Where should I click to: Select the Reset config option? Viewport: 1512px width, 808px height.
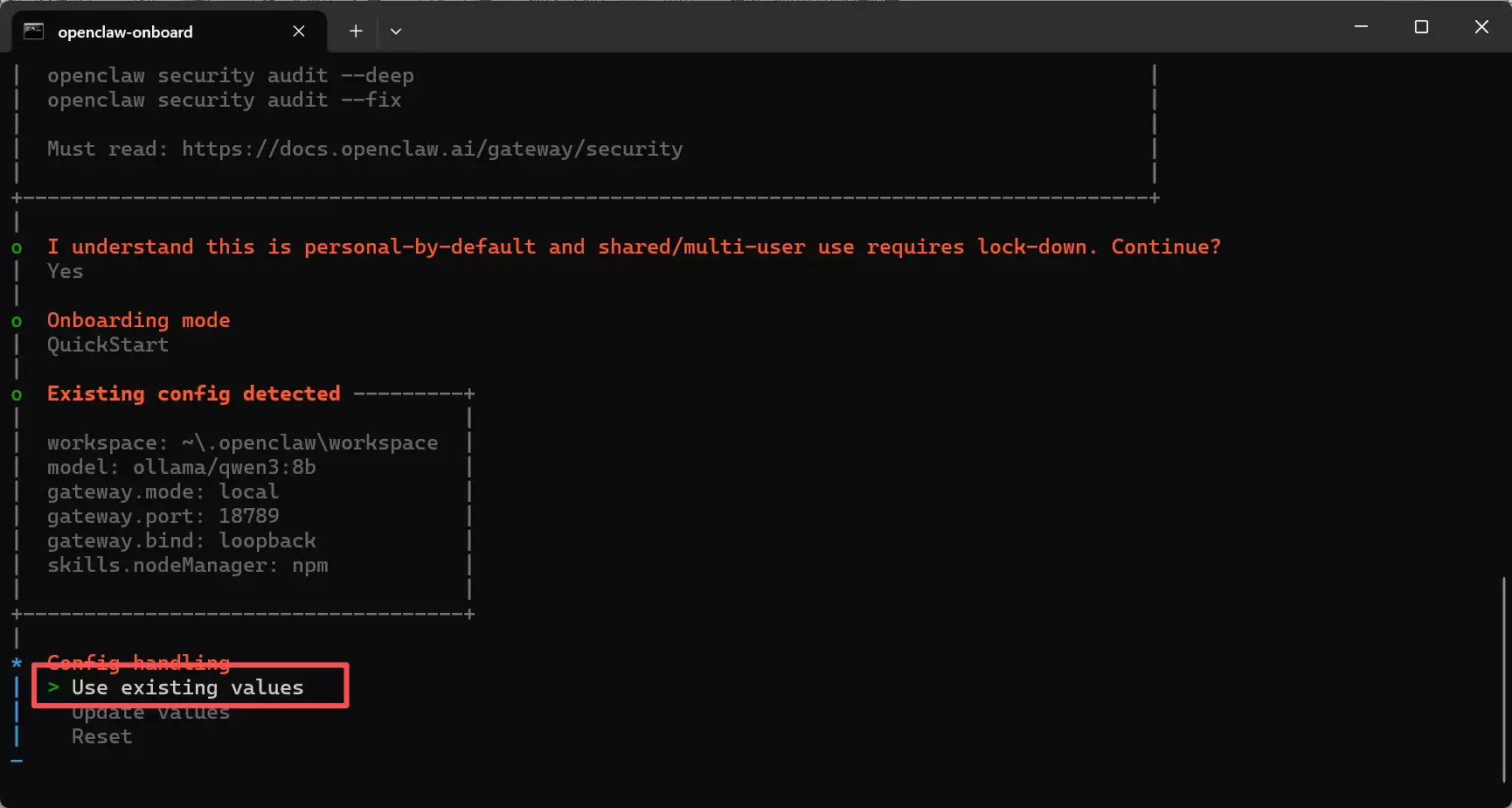(x=101, y=736)
